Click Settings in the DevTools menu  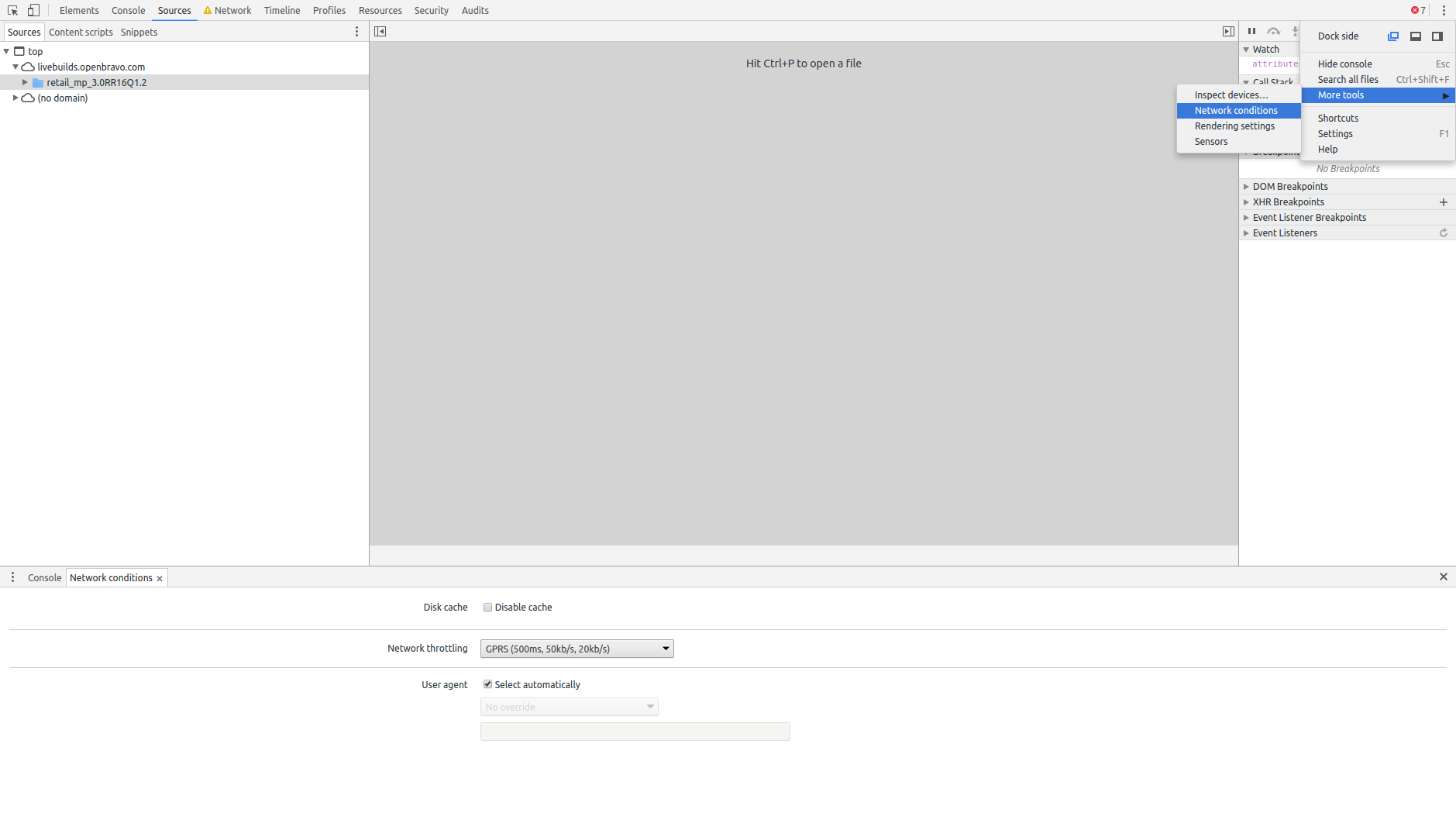pyautogui.click(x=1334, y=134)
